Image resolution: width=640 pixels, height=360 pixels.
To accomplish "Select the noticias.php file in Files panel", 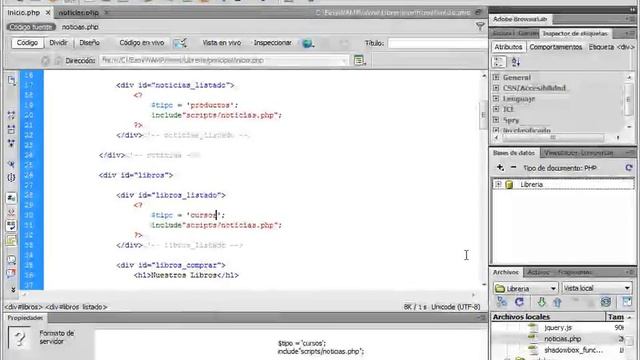I will [563, 339].
